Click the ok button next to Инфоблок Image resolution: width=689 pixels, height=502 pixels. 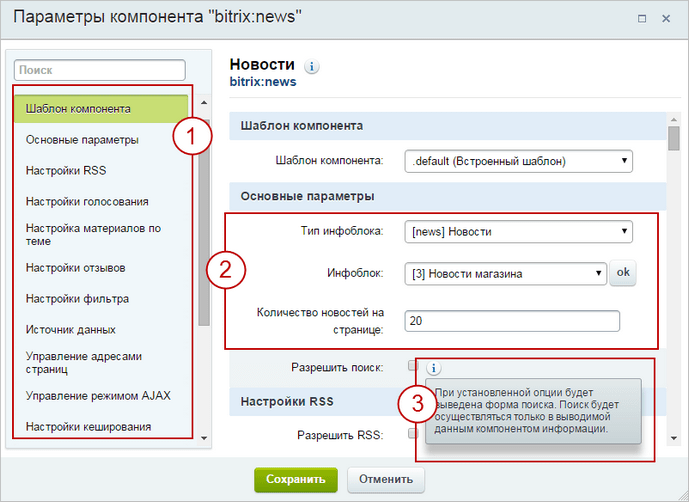(x=623, y=273)
